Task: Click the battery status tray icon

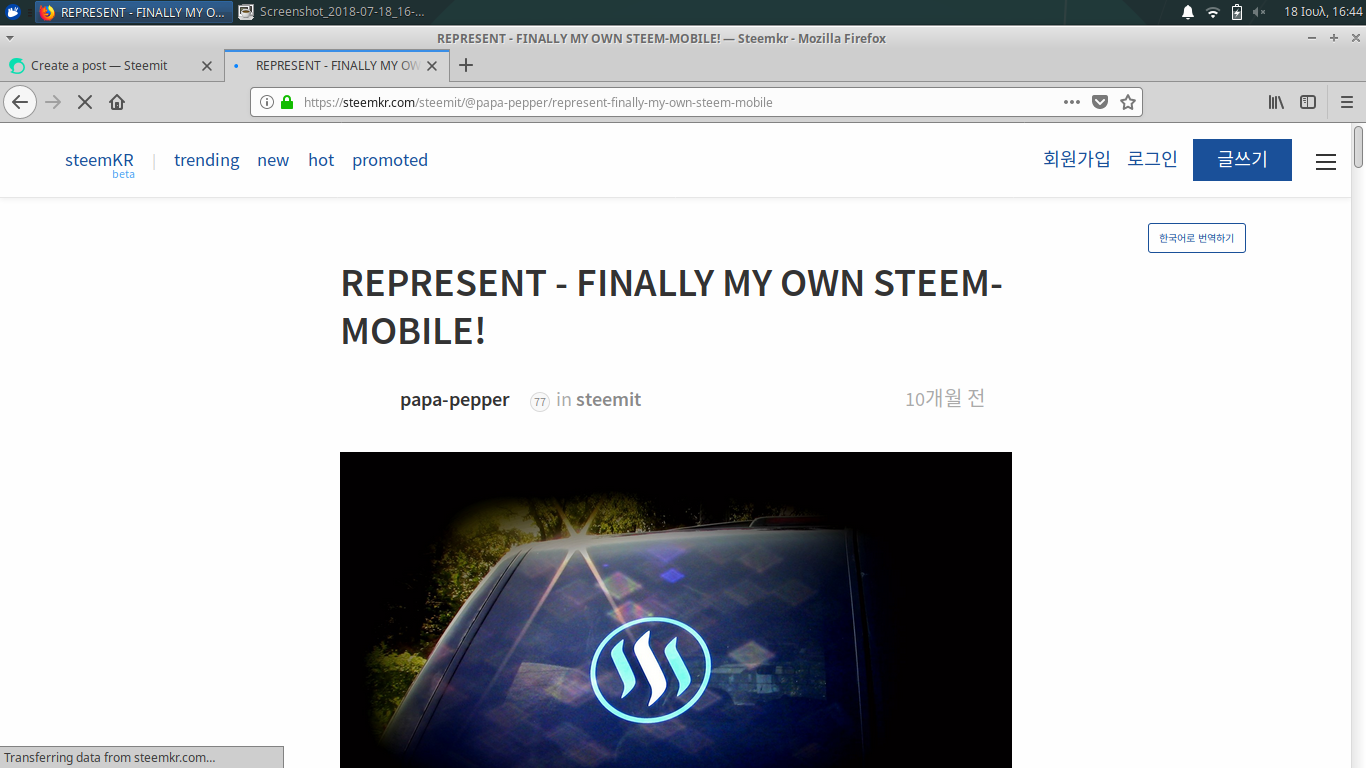Action: point(1237,12)
